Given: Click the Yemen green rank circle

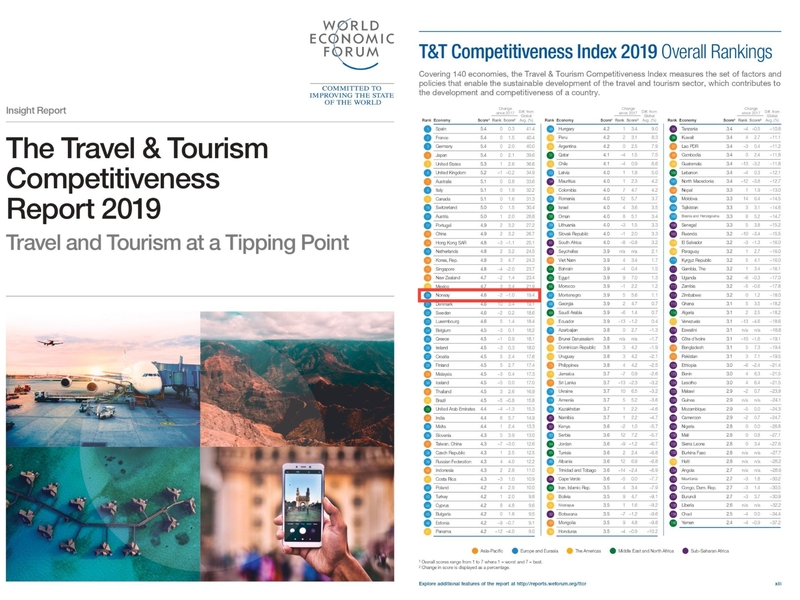Looking at the screenshot, I should (x=673, y=522).
